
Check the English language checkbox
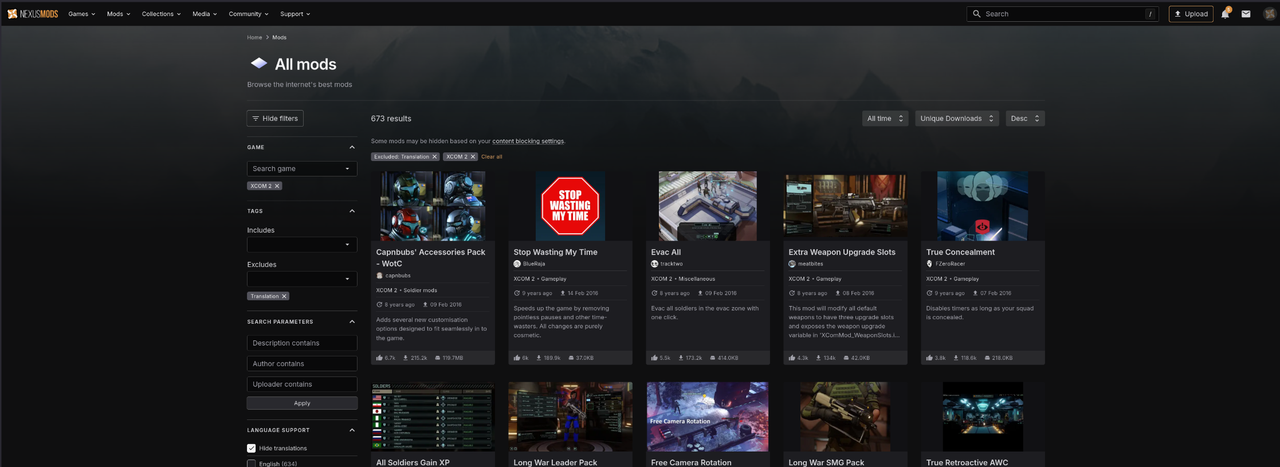[x=252, y=464]
